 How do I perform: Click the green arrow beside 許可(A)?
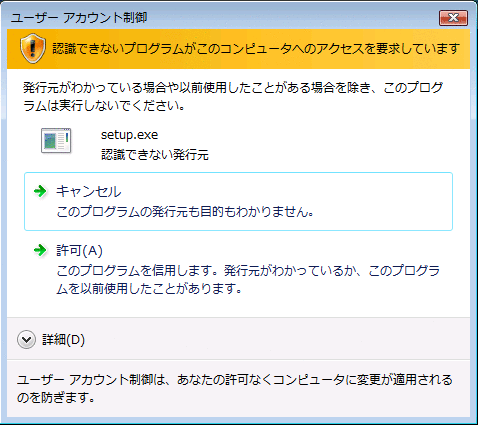click(x=40, y=250)
